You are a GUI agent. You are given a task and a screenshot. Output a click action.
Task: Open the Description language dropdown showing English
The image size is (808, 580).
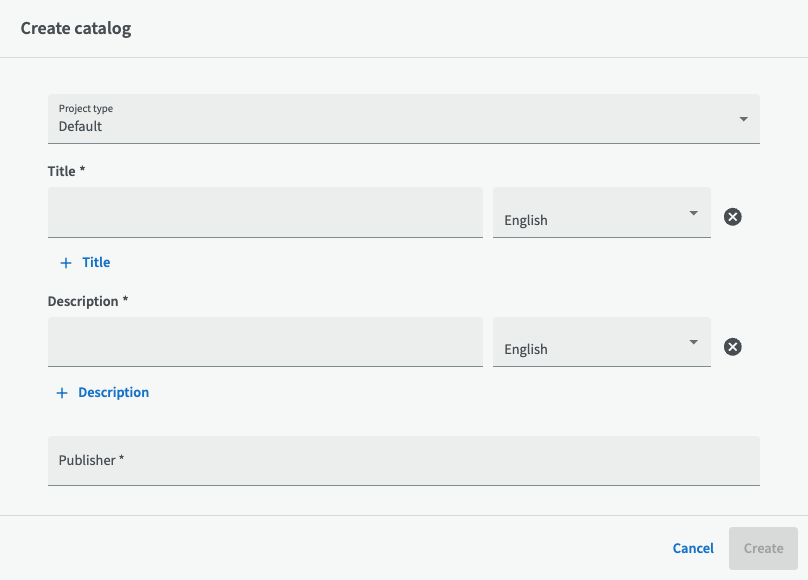coord(601,342)
